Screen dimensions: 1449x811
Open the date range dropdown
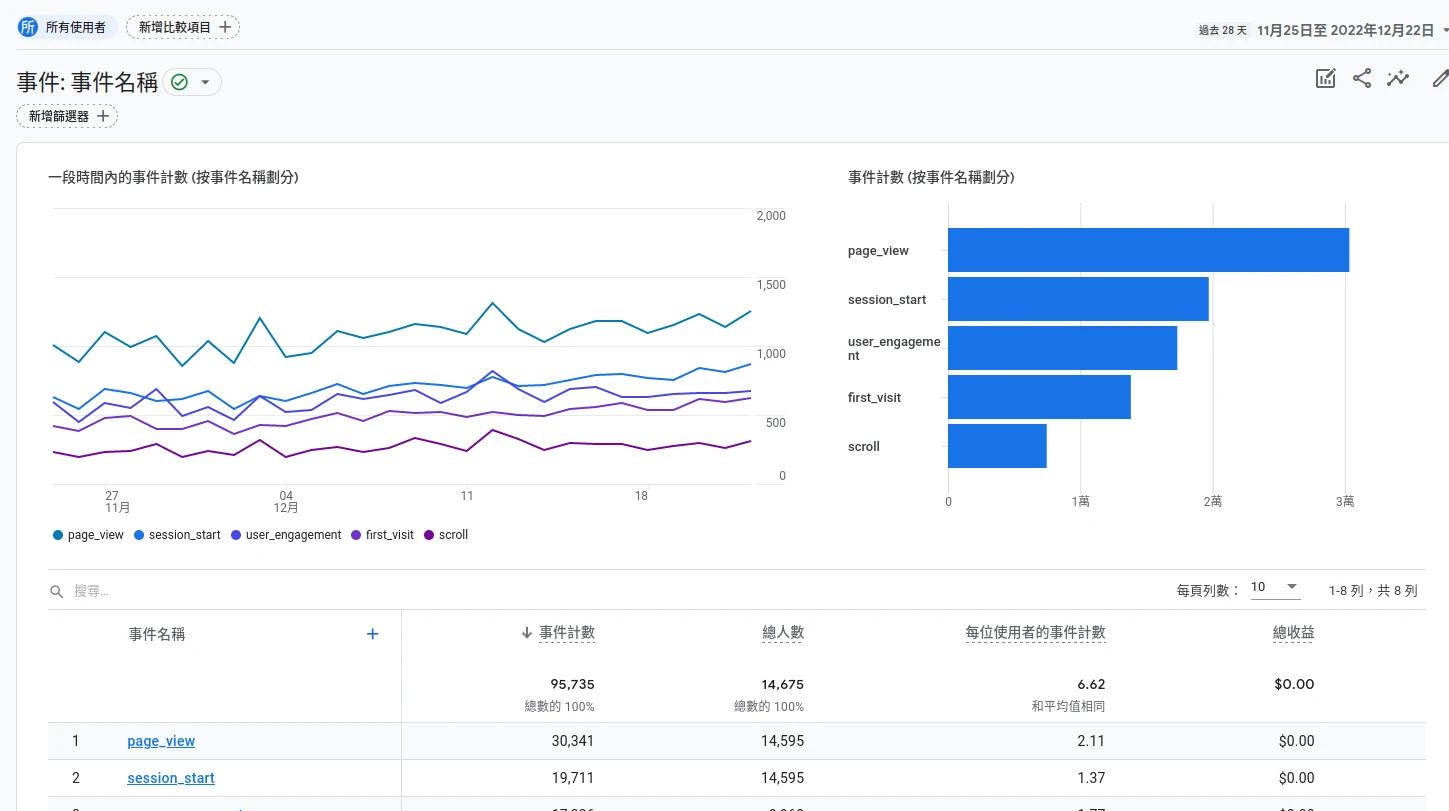pyautogui.click(x=1345, y=30)
